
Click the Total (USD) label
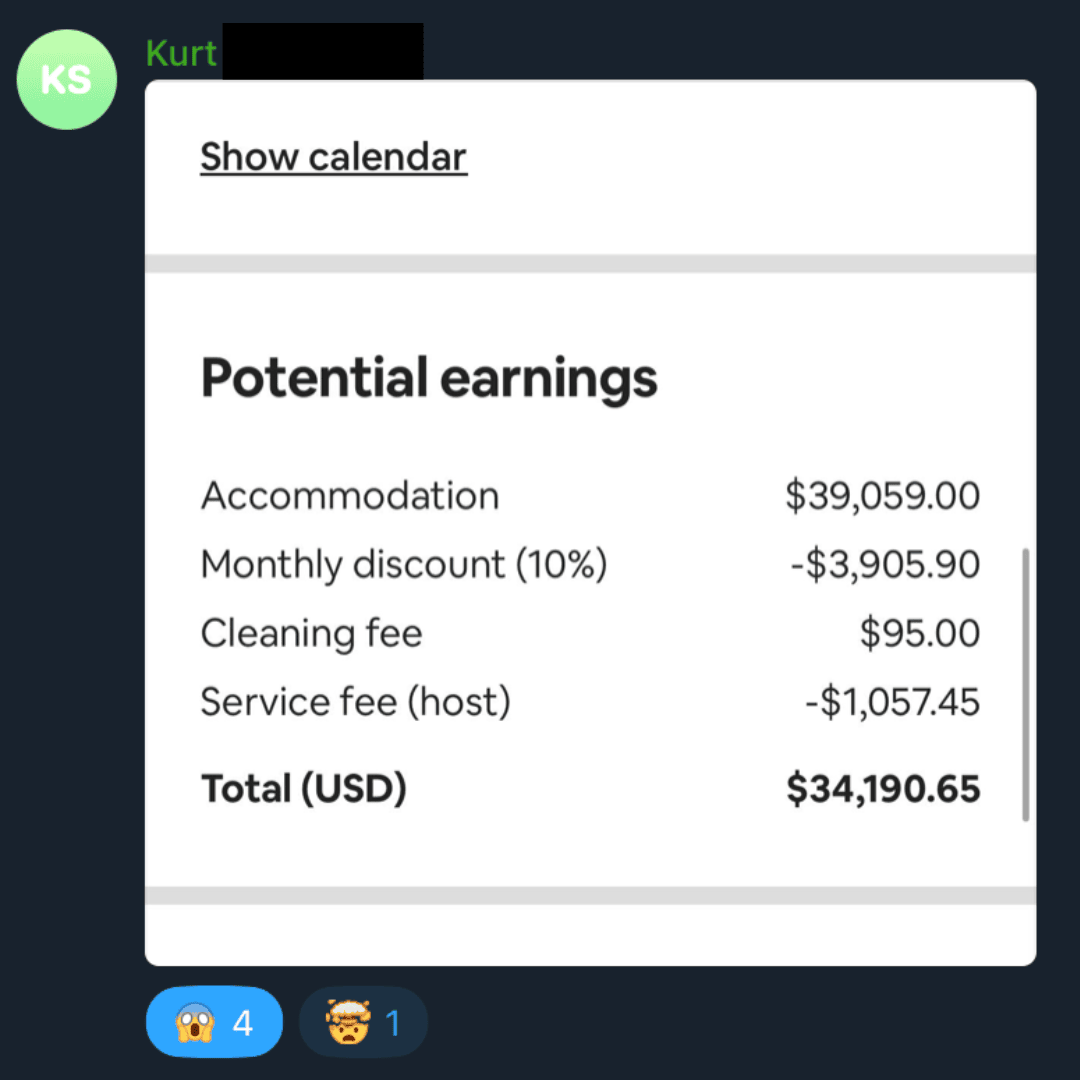[x=304, y=789]
